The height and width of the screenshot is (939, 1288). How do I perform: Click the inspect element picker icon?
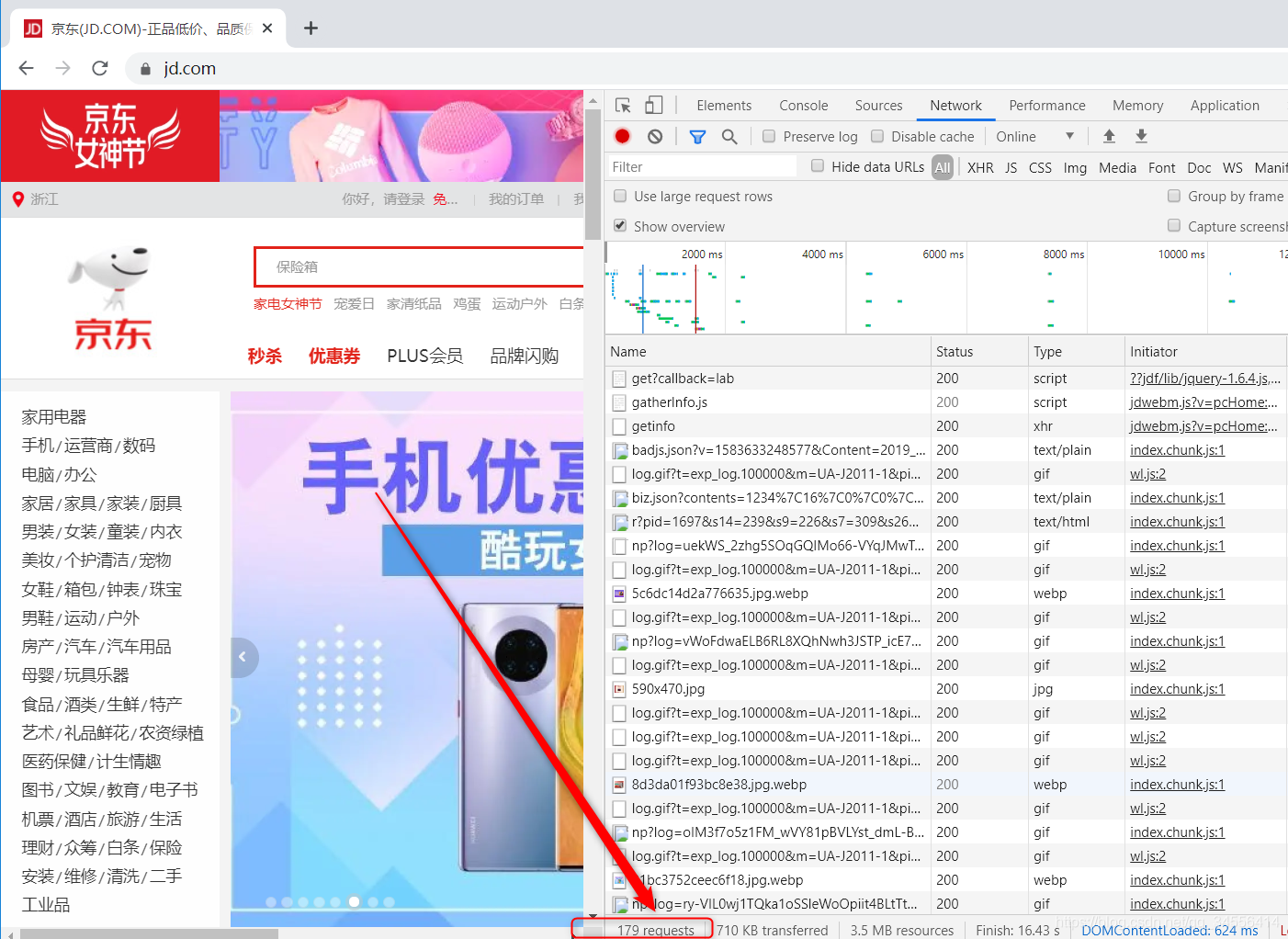coord(623,105)
